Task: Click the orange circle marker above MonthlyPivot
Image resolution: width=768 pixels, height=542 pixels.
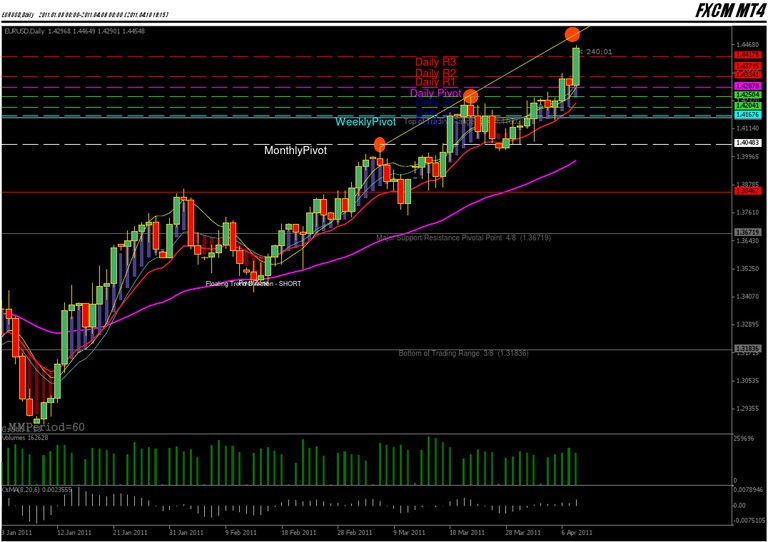Action: pos(380,145)
